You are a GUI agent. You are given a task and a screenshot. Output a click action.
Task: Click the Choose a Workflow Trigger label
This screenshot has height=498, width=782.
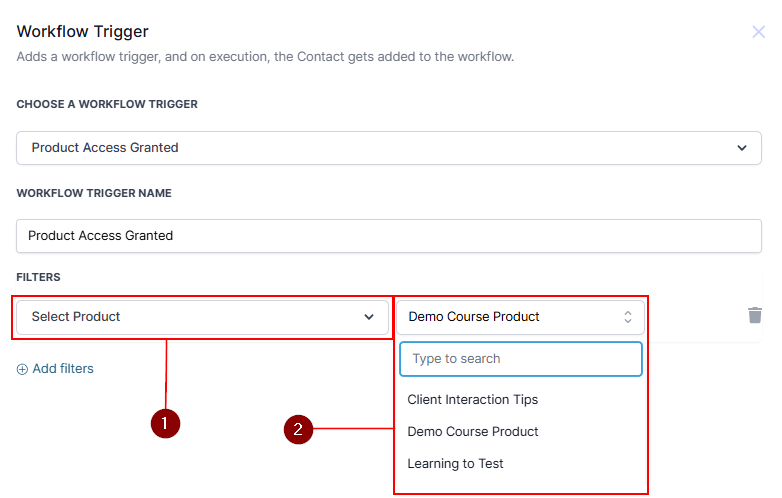click(107, 104)
